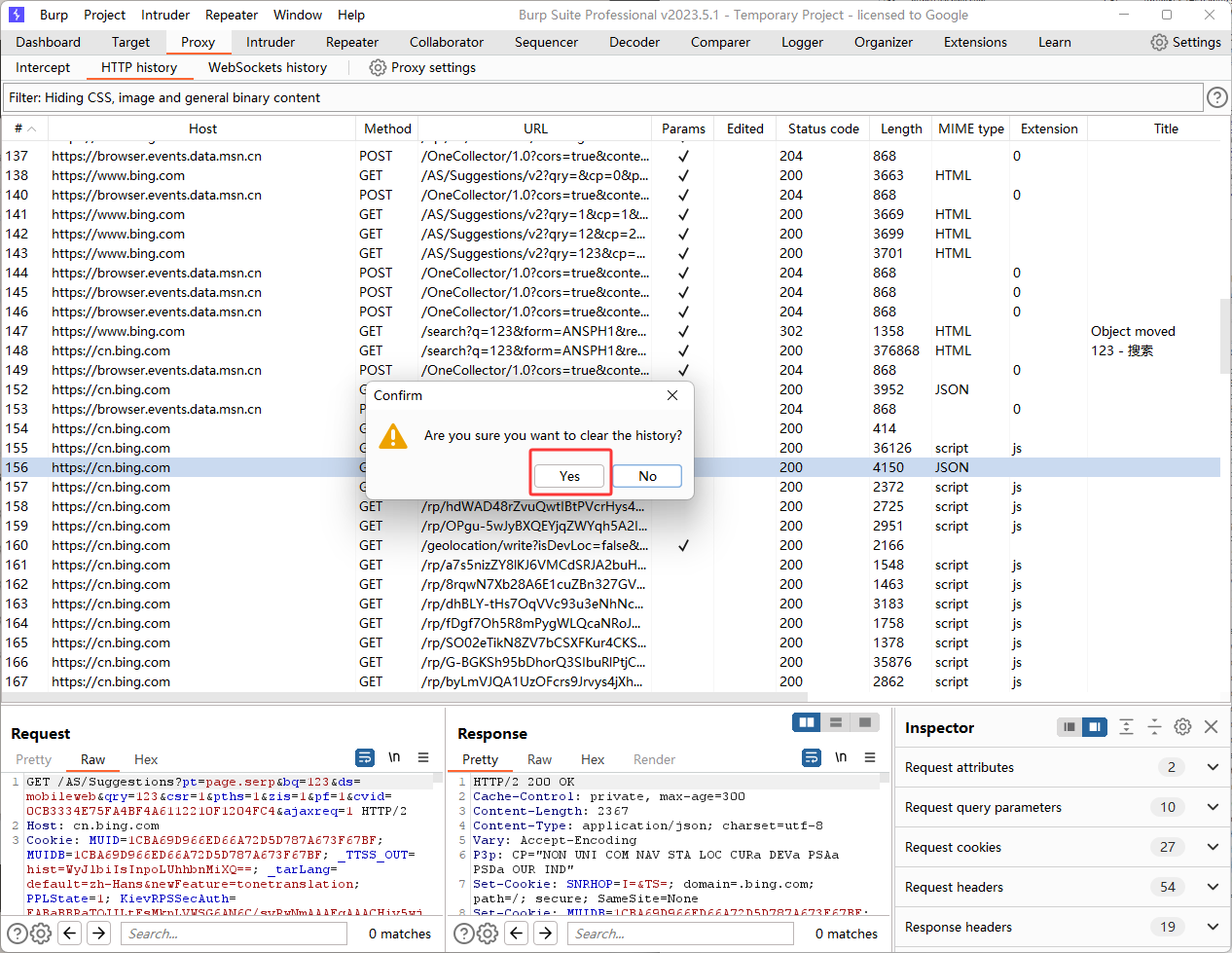Open the Project menu

pyautogui.click(x=104, y=15)
